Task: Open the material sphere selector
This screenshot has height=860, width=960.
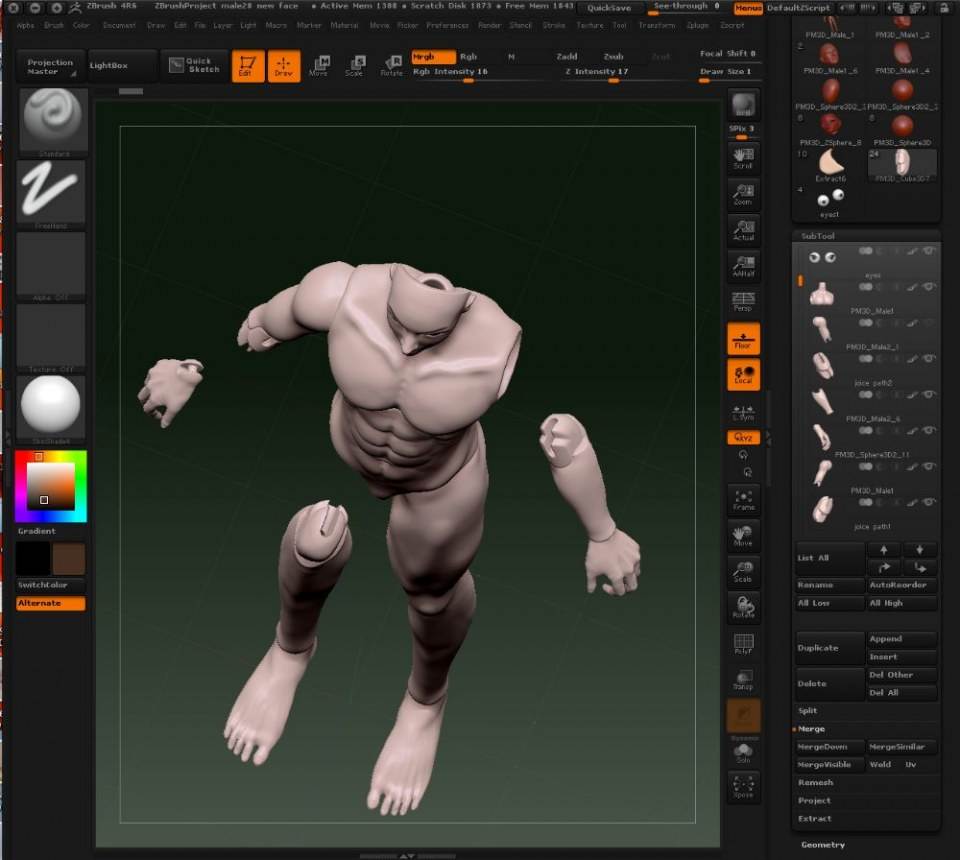Action: point(51,409)
